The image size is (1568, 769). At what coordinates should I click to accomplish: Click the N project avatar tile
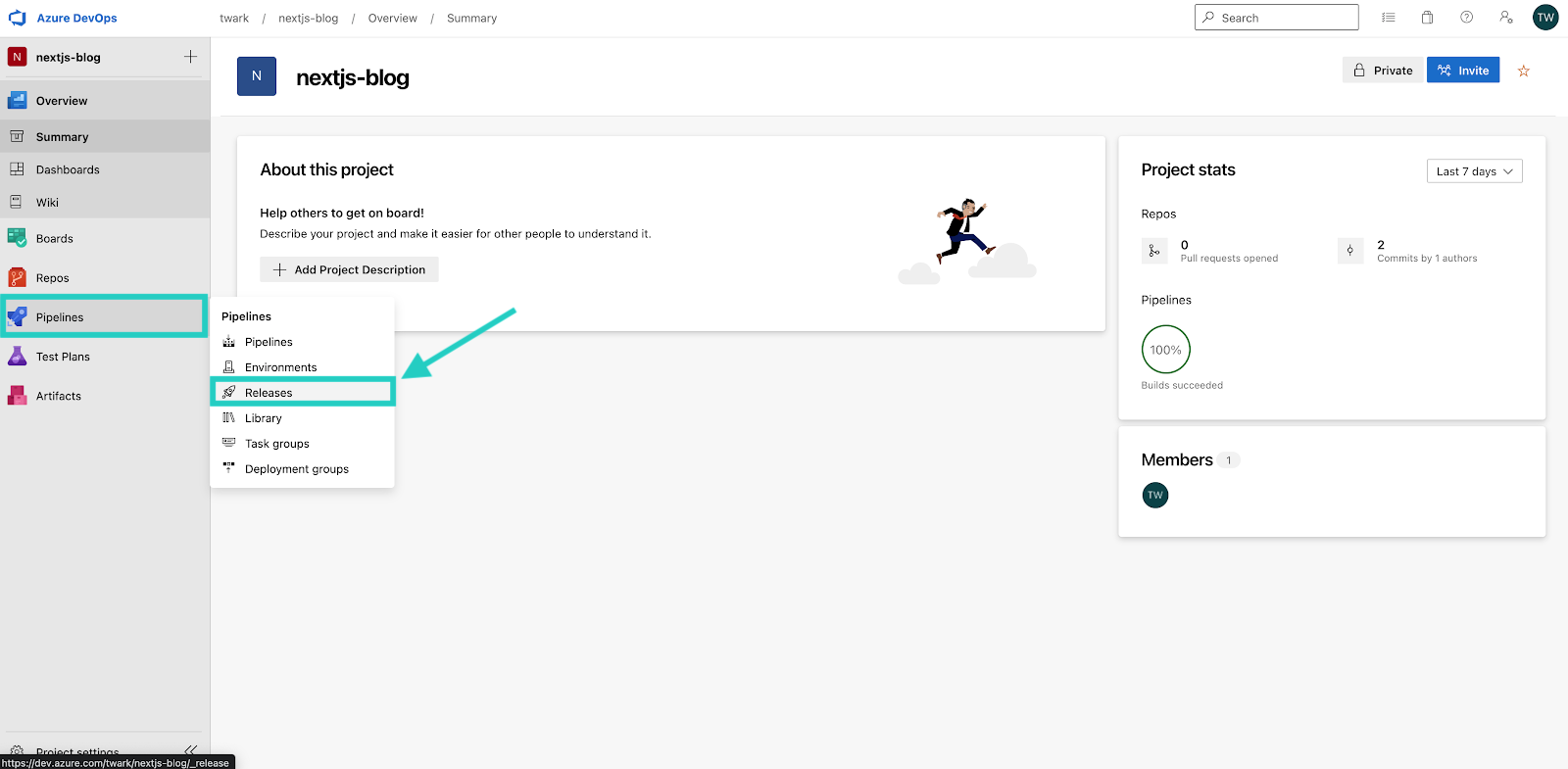pyautogui.click(x=257, y=76)
